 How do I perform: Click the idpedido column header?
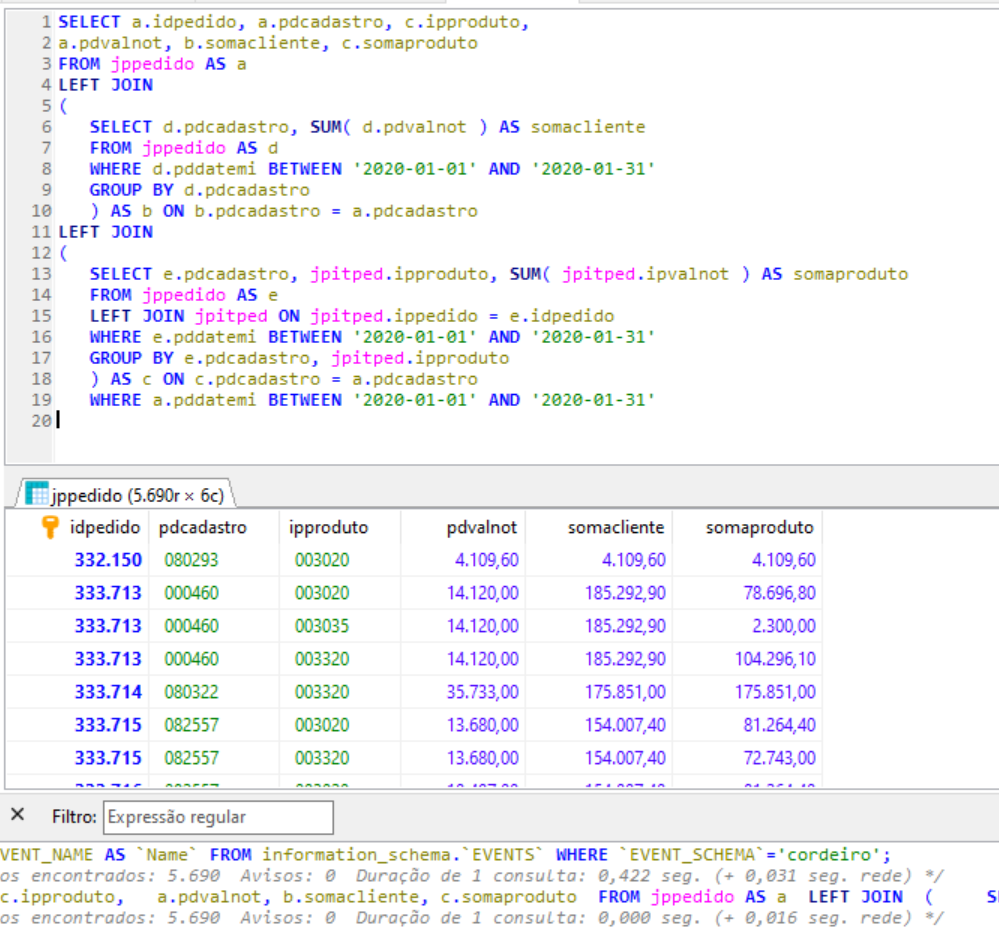click(x=105, y=527)
